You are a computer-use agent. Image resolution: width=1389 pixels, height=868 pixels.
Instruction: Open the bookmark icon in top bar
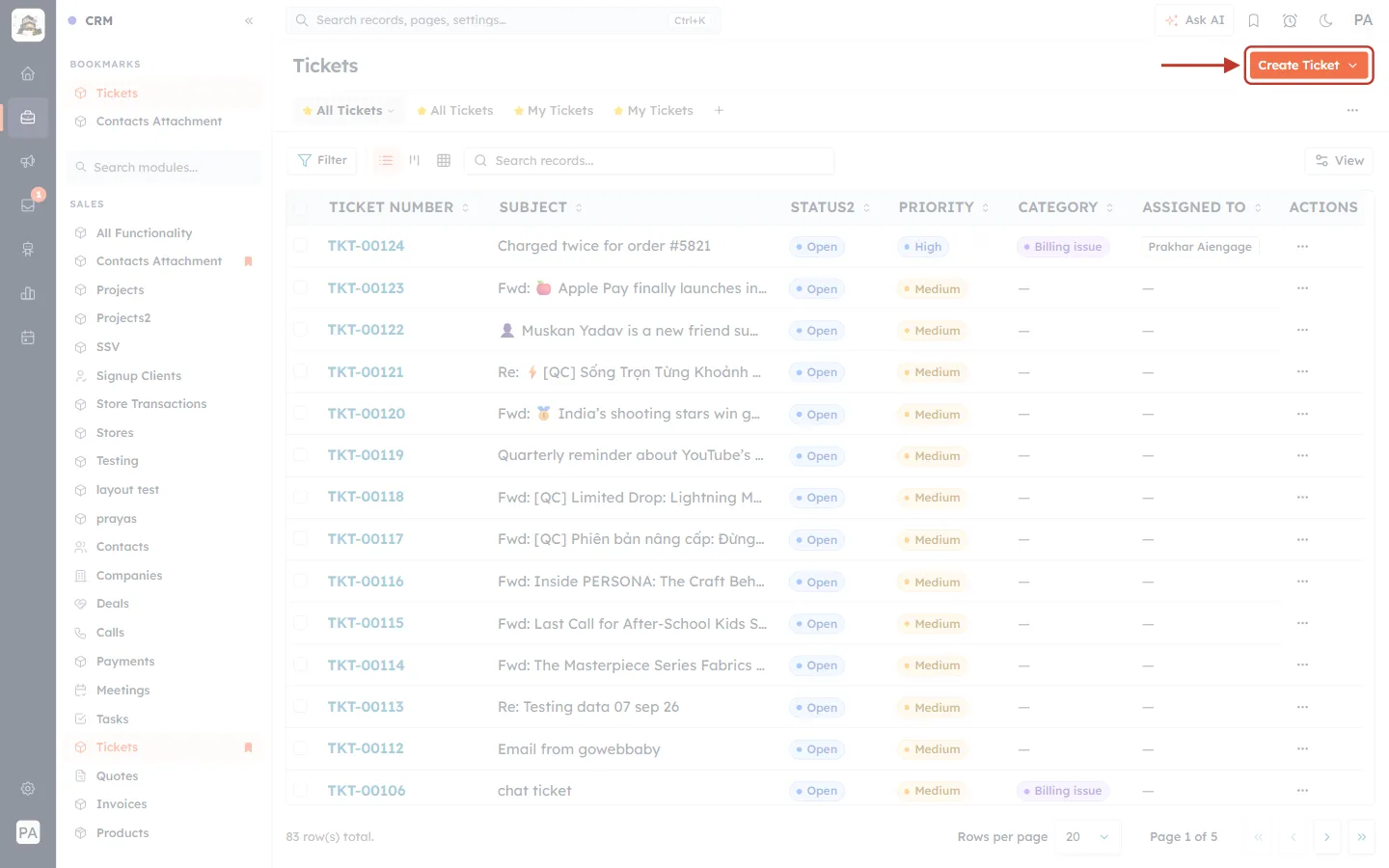coord(1254,20)
